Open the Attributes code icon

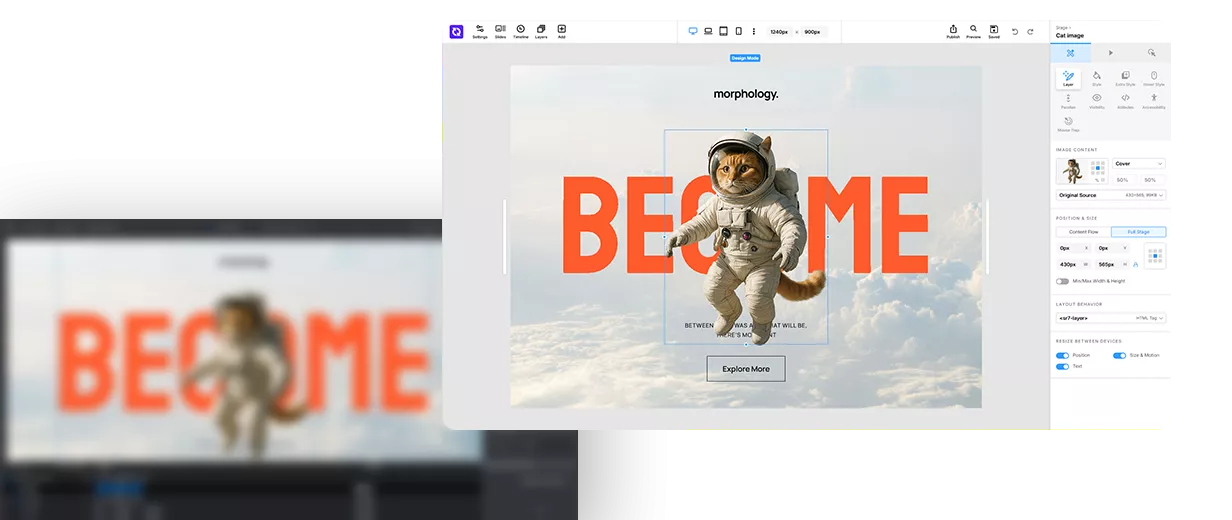(1125, 100)
